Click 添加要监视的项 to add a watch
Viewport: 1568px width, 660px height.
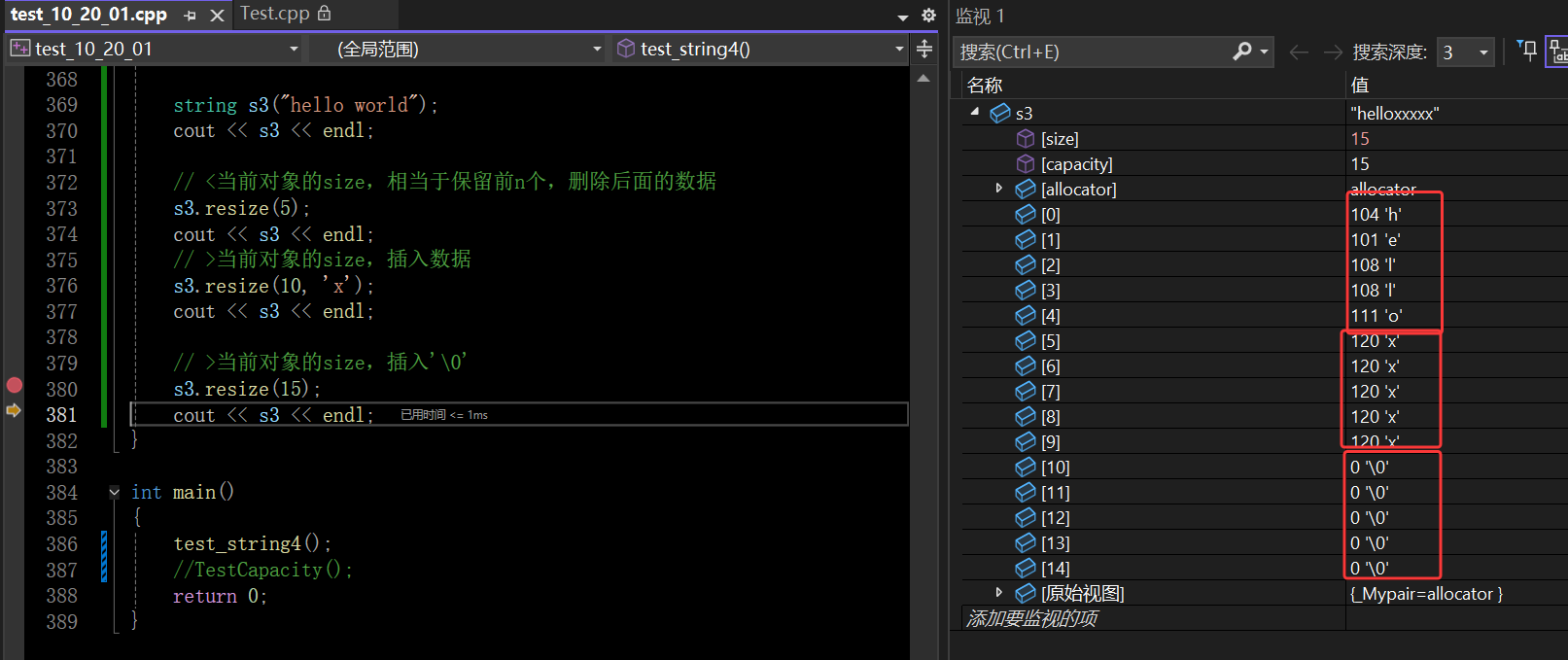click(x=1031, y=618)
